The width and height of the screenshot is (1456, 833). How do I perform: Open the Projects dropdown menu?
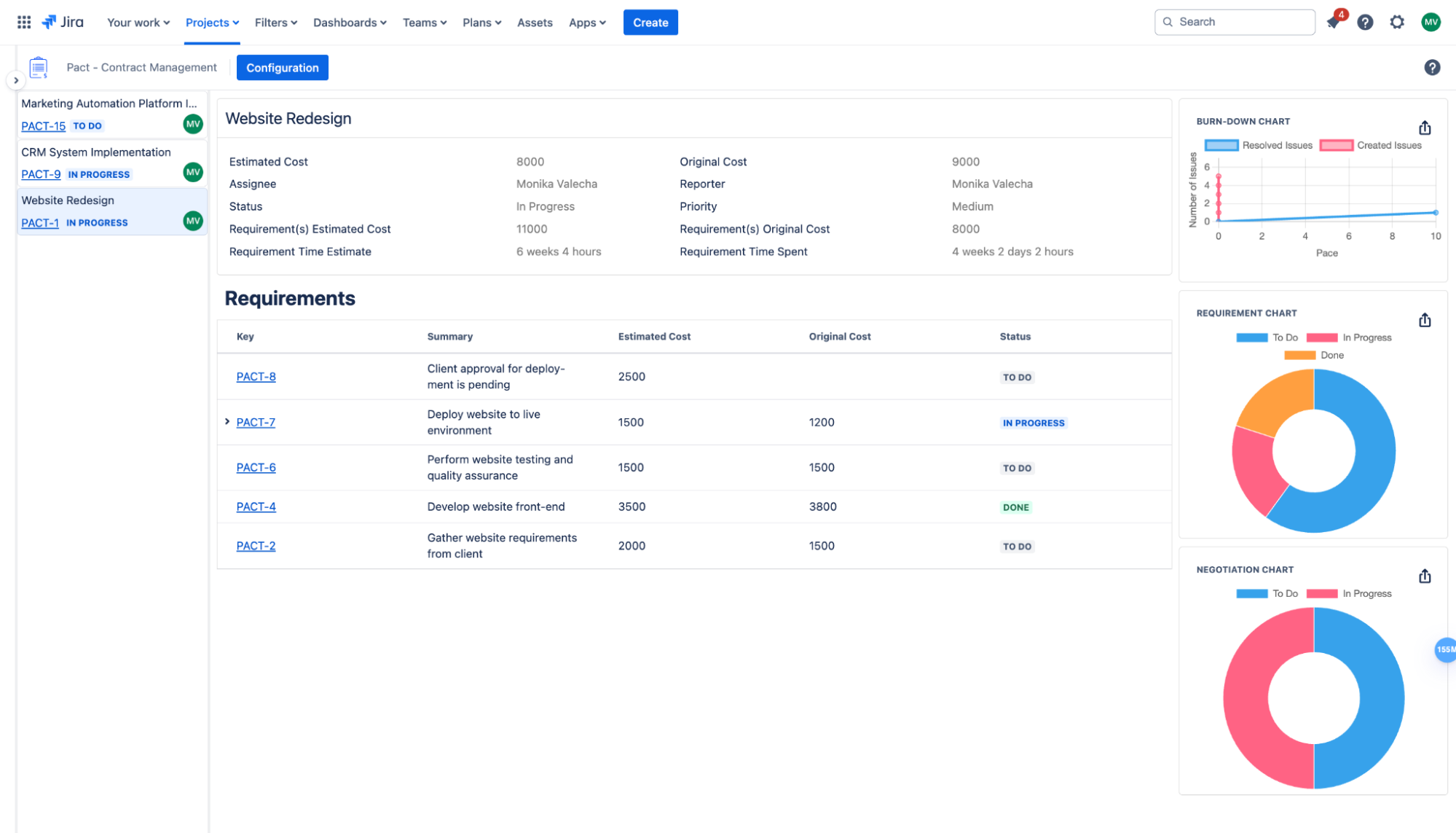(x=211, y=22)
